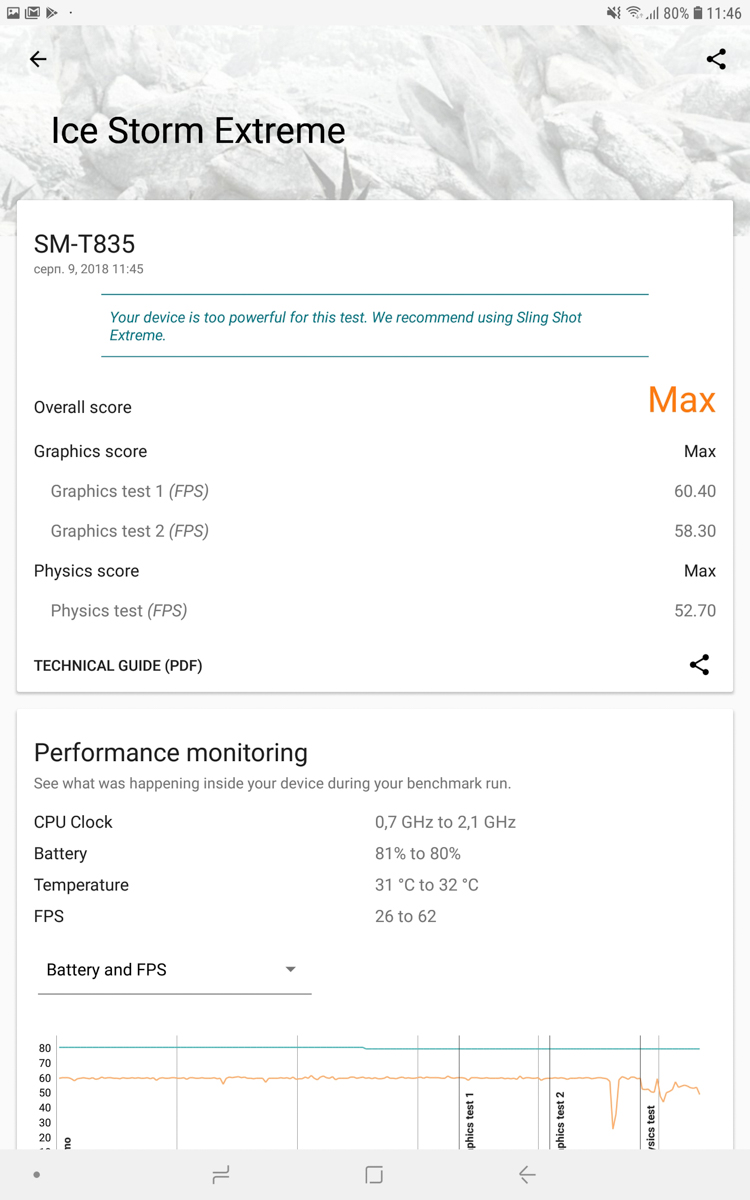The height and width of the screenshot is (1200, 750).
Task: Tap the orange Max overall score
Action: 682,400
